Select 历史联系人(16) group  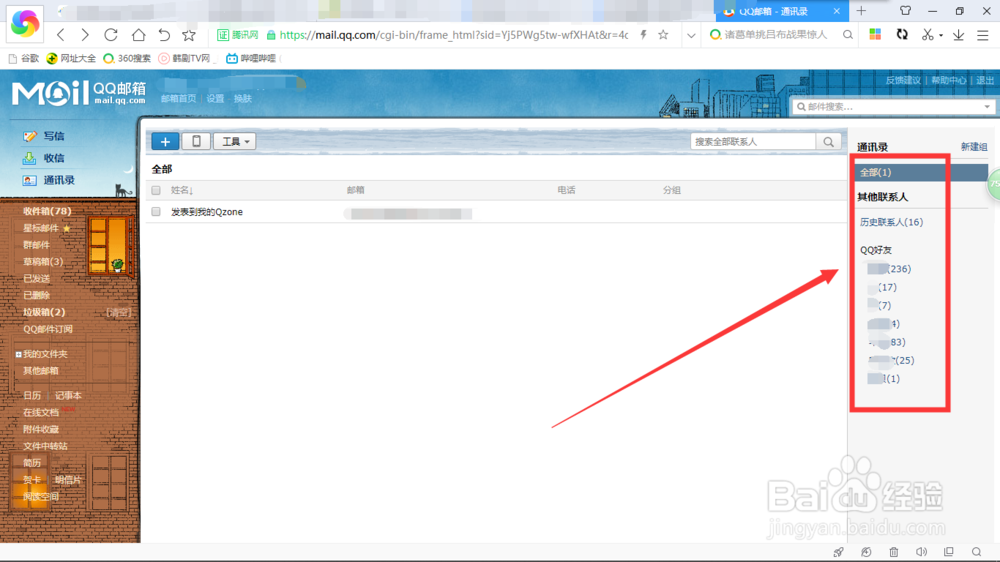[x=892, y=222]
